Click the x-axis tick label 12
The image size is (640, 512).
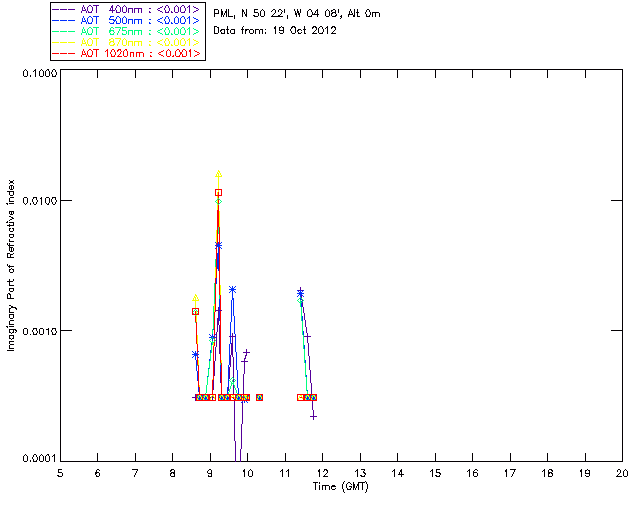coord(322,474)
